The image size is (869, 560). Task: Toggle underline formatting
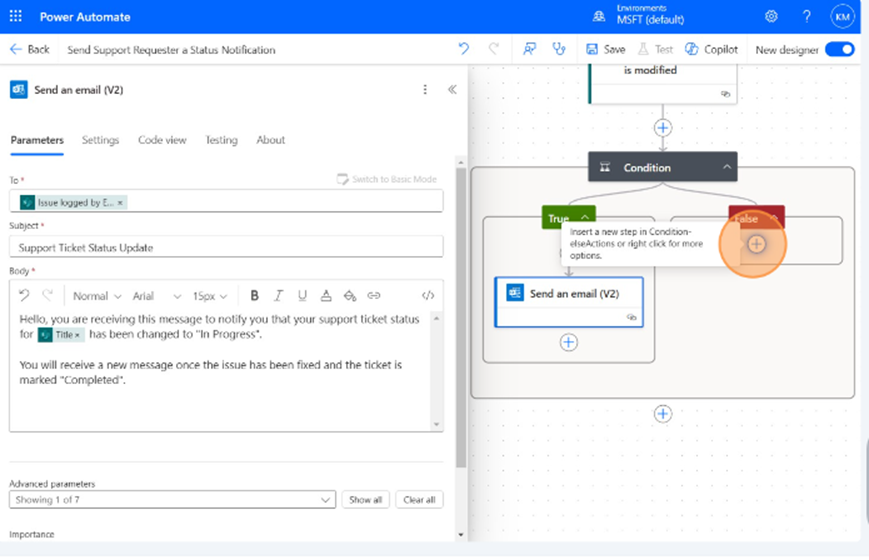(302, 296)
